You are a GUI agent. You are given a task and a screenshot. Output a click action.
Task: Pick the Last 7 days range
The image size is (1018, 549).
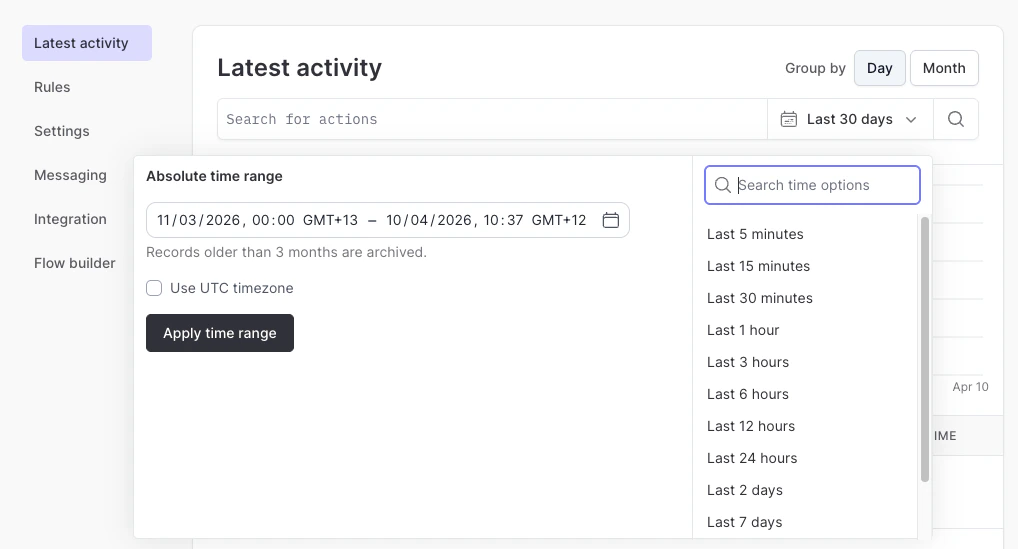(x=745, y=522)
